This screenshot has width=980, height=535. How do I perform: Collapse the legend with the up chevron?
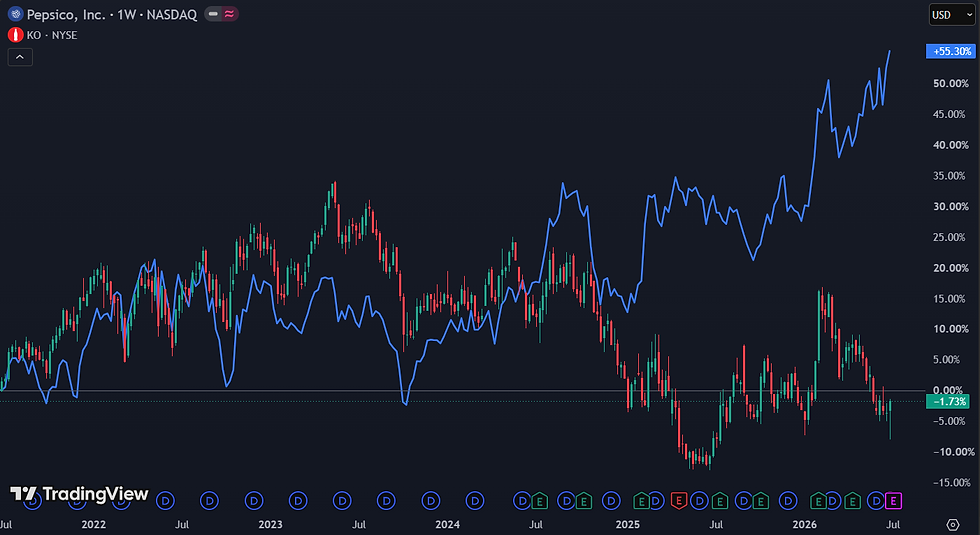point(20,57)
